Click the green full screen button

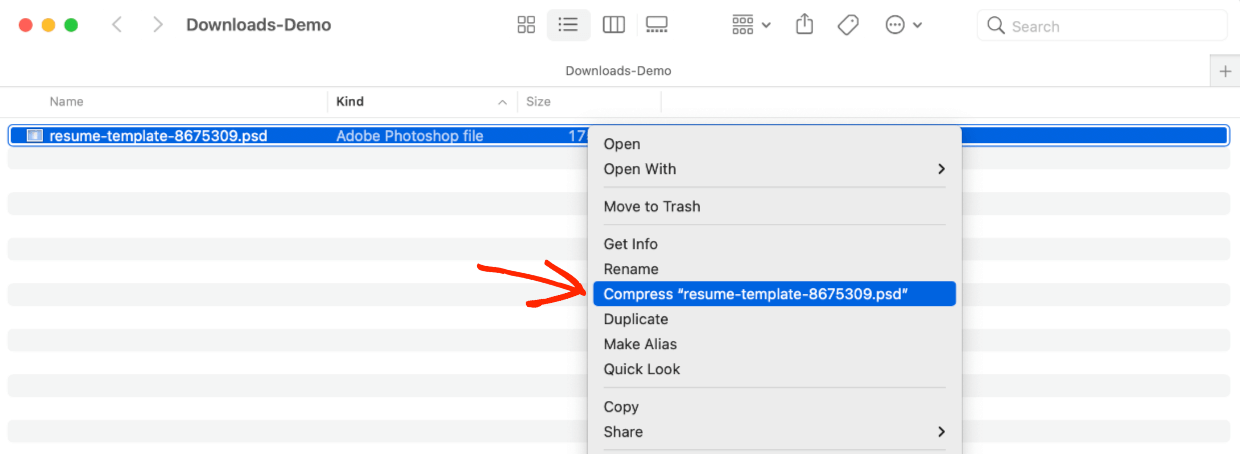point(71,25)
